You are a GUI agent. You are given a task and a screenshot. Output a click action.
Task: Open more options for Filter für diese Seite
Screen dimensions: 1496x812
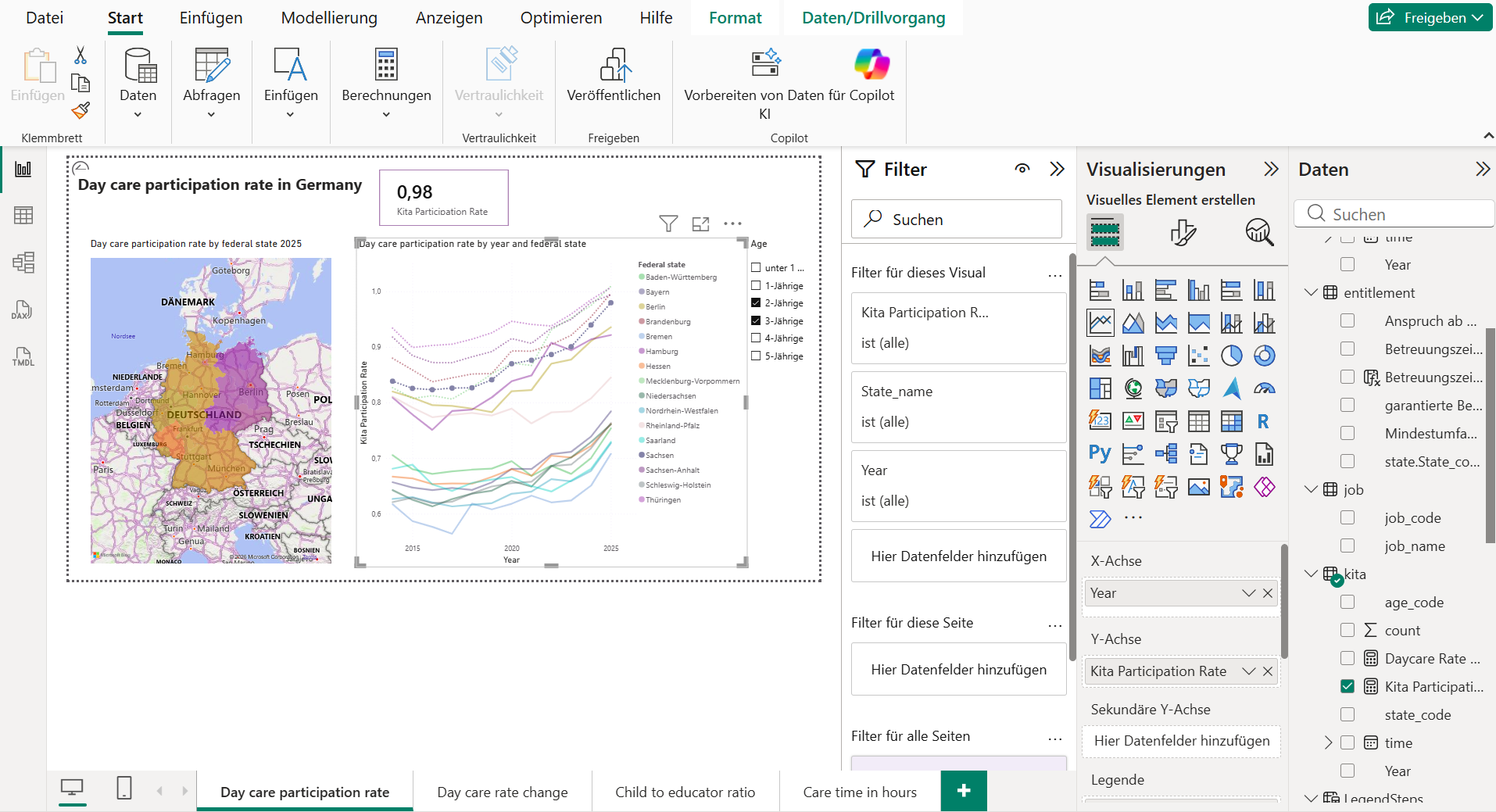pos(1055,624)
